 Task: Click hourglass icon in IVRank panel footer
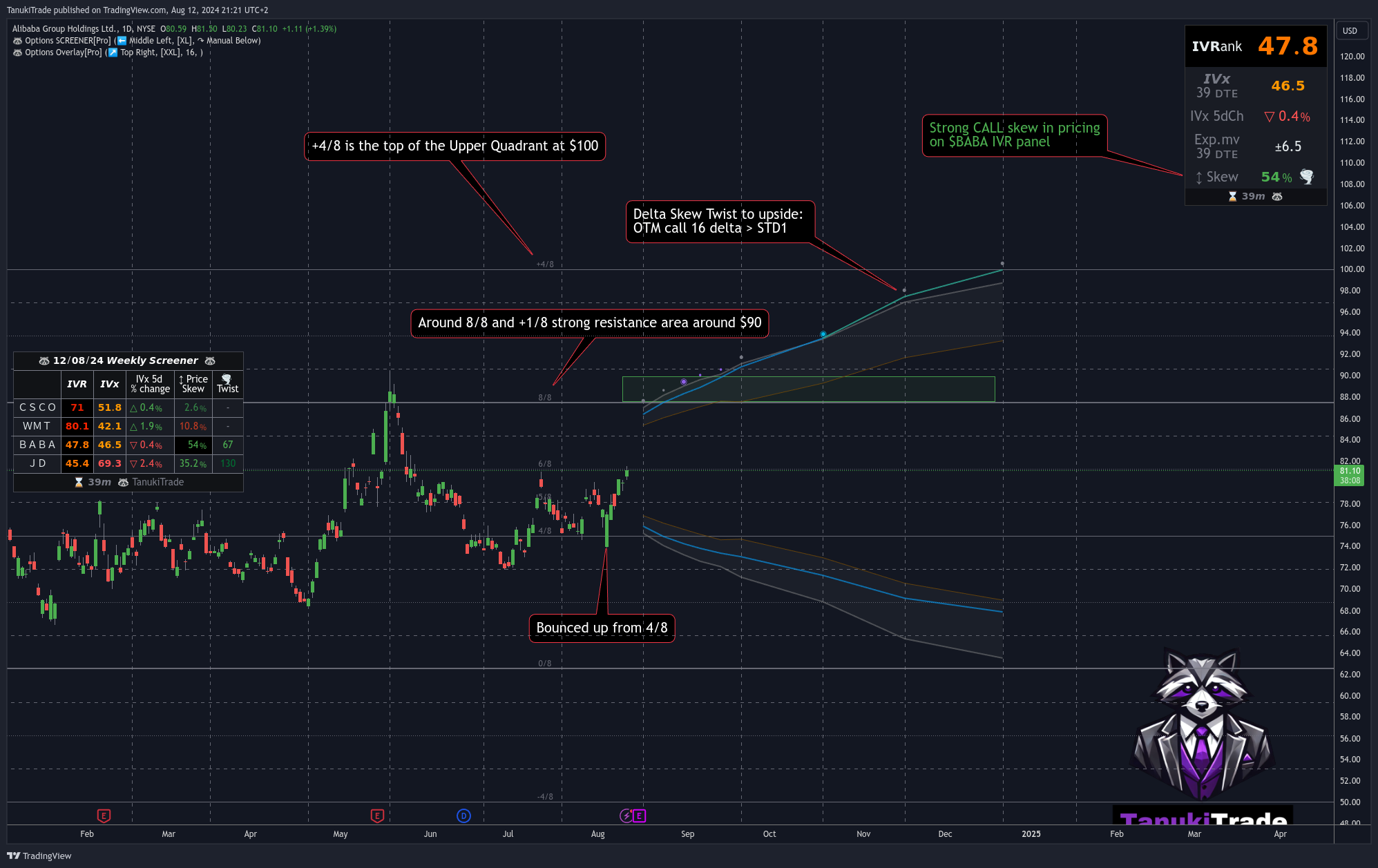(x=1233, y=197)
